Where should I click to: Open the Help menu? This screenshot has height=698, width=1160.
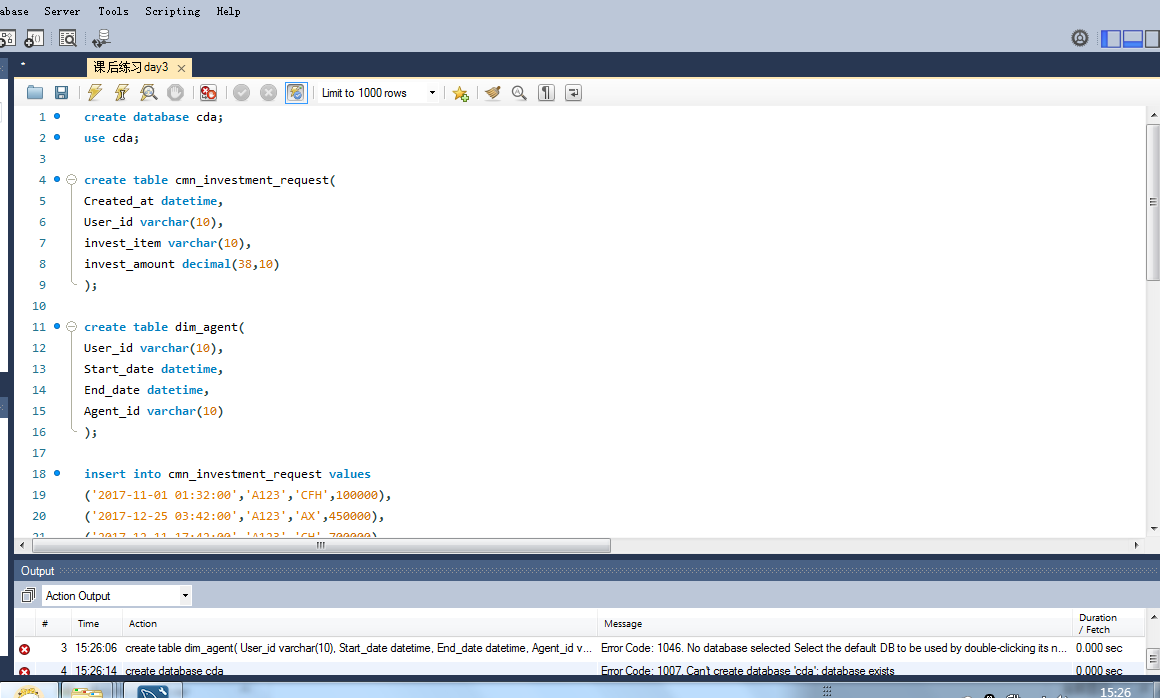[x=228, y=11]
